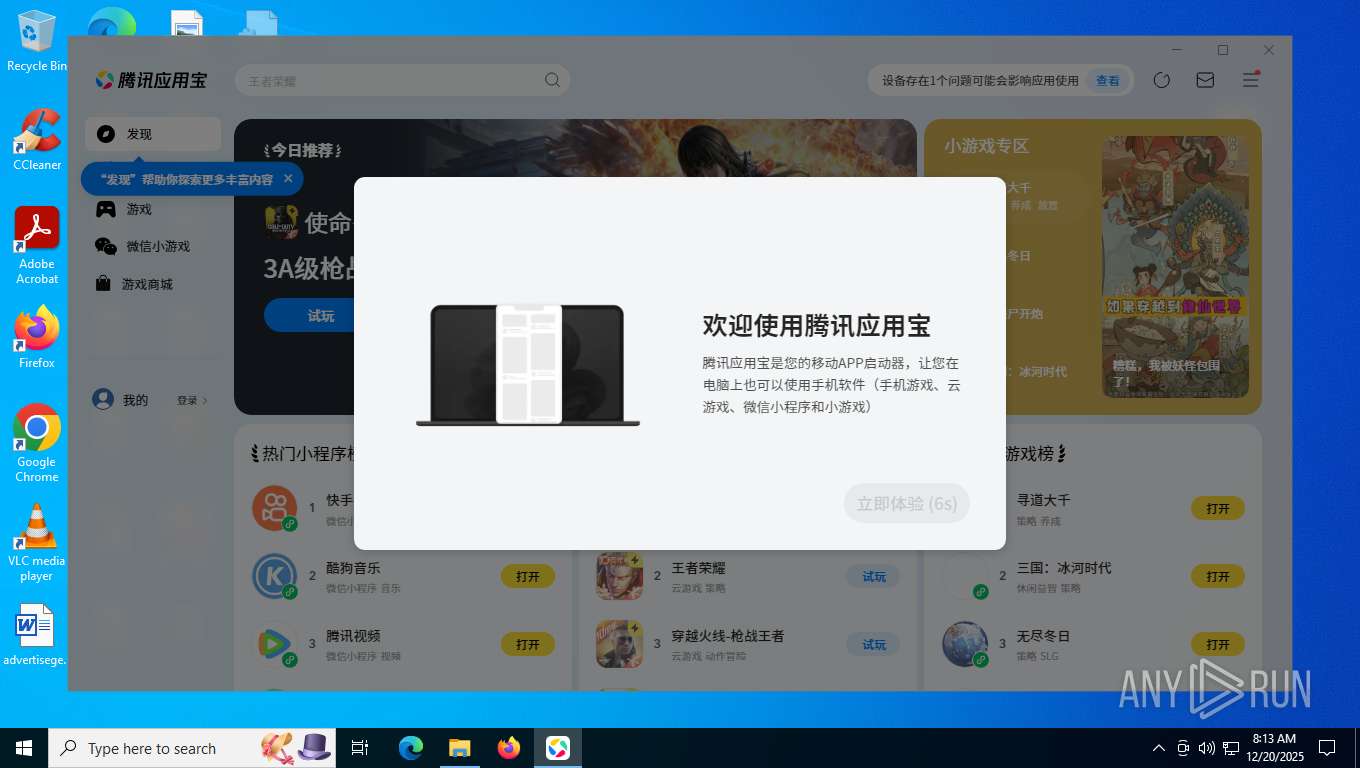Select 发现 in the sidebar
Viewport: 1360px width, 768px height.
pyautogui.click(x=153, y=134)
